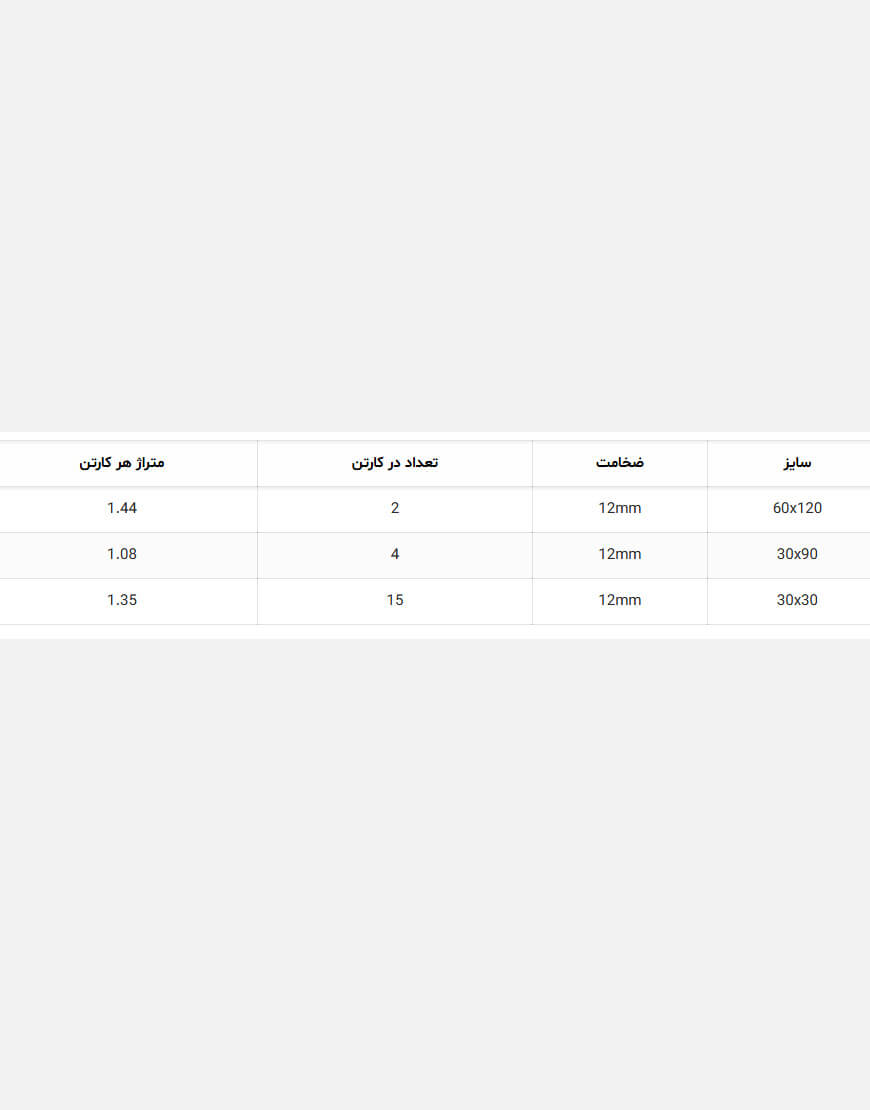Click 12mm thickness in 30x90 row
Viewport: 870px width, 1110px height.
tap(619, 554)
